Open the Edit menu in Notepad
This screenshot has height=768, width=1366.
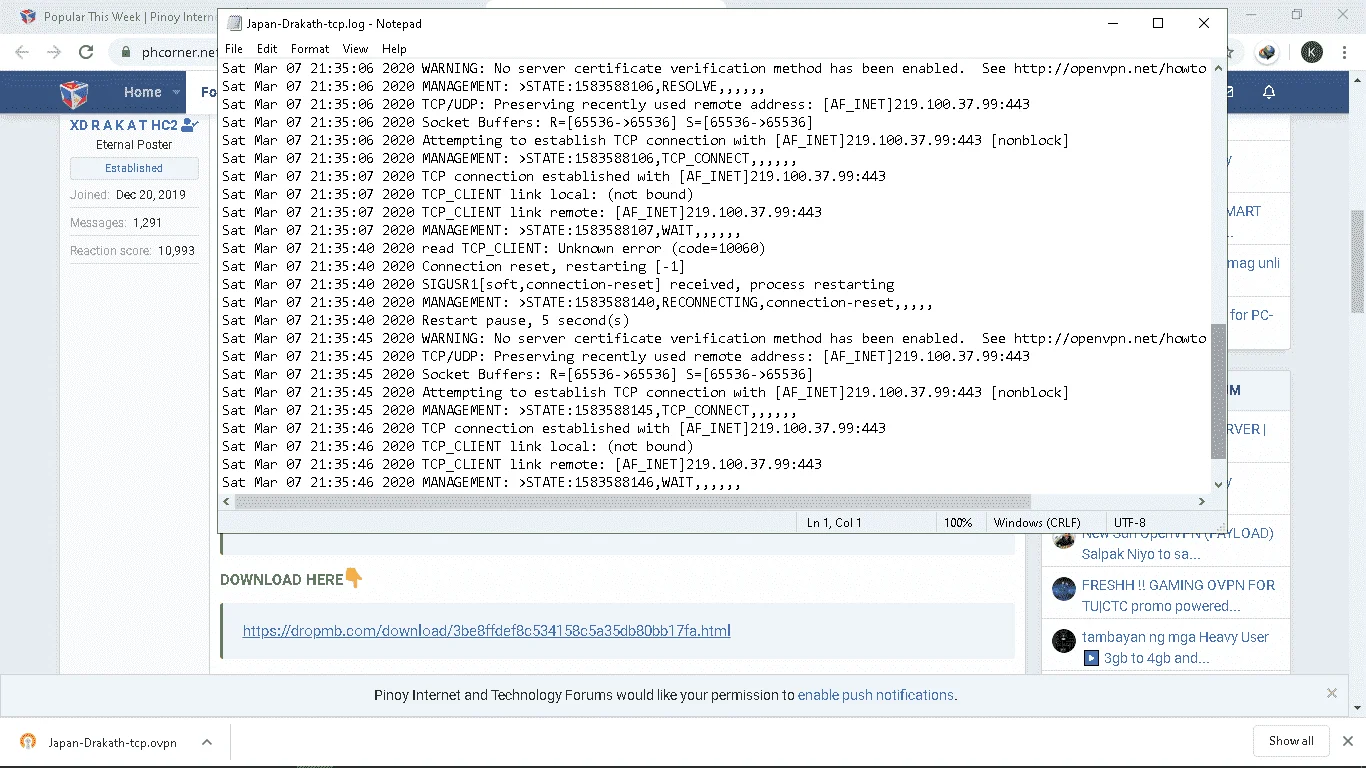click(x=267, y=48)
